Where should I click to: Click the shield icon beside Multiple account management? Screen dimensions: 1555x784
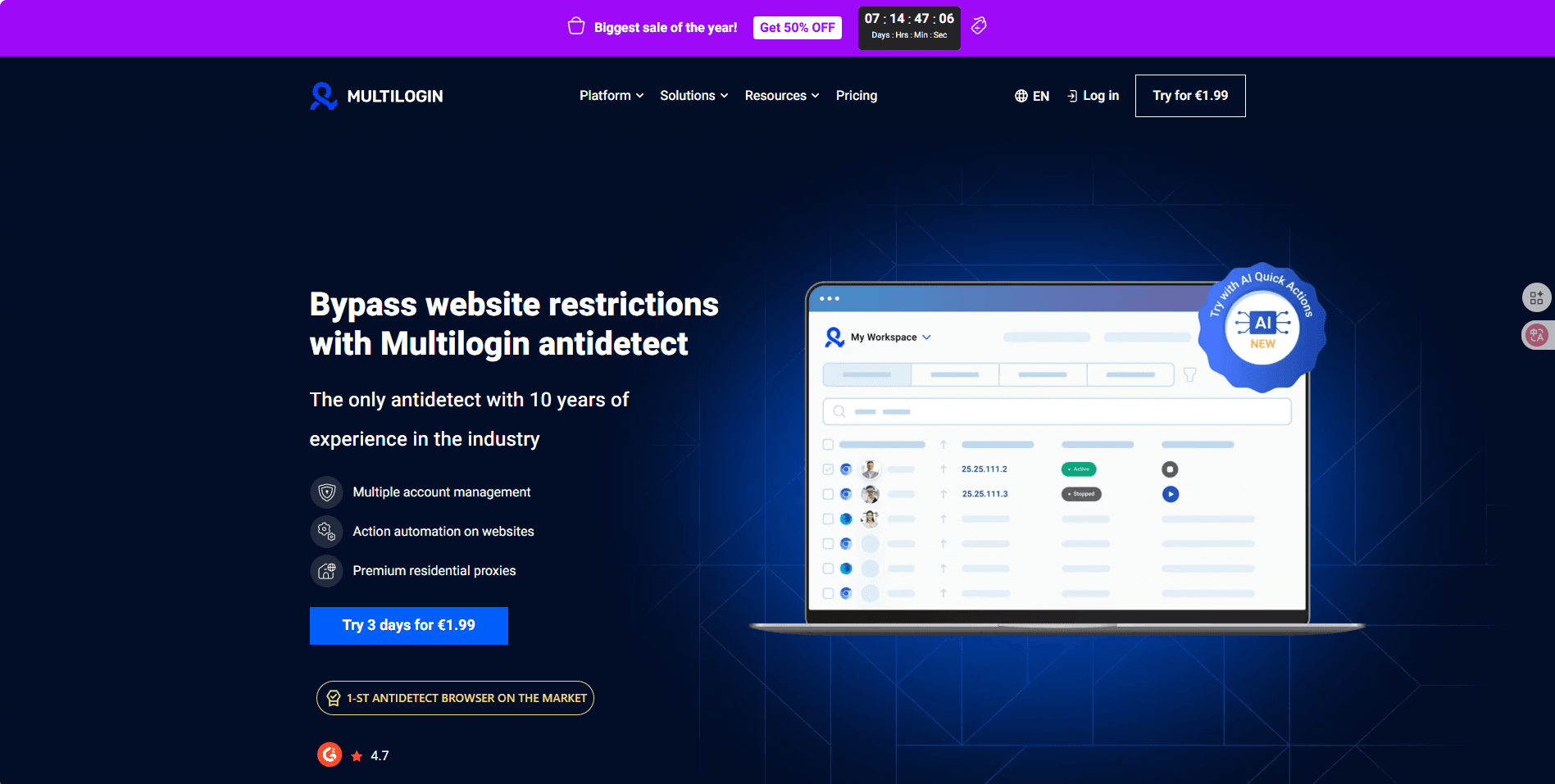tap(326, 492)
